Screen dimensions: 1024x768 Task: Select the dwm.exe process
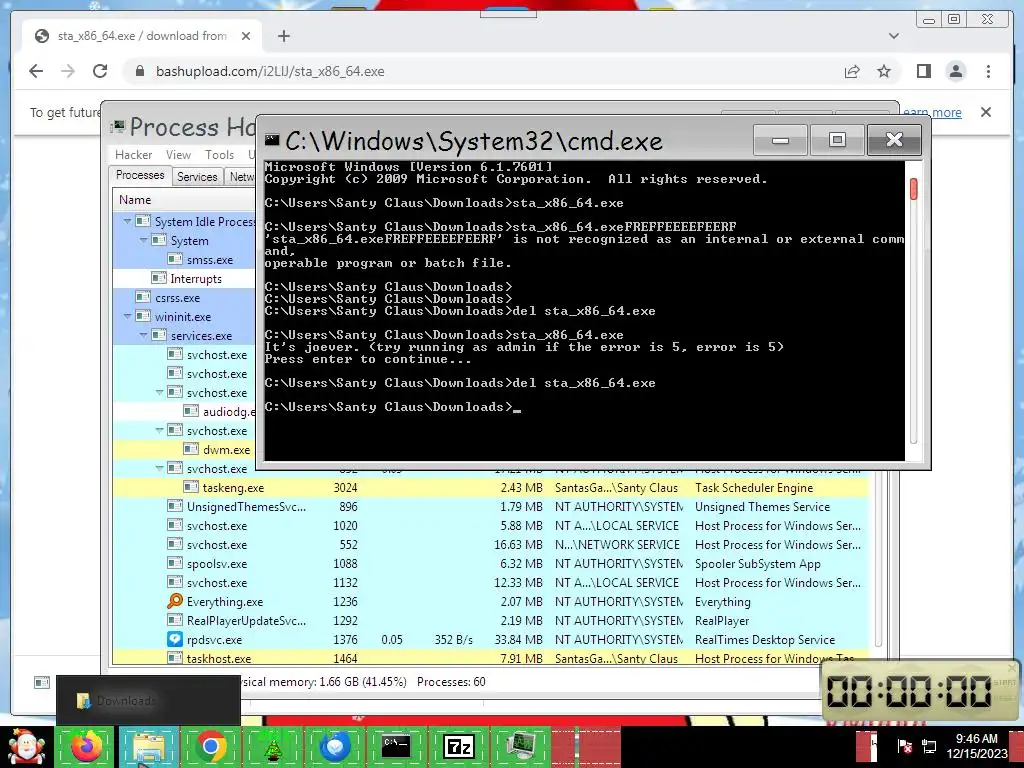tap(185, 449)
